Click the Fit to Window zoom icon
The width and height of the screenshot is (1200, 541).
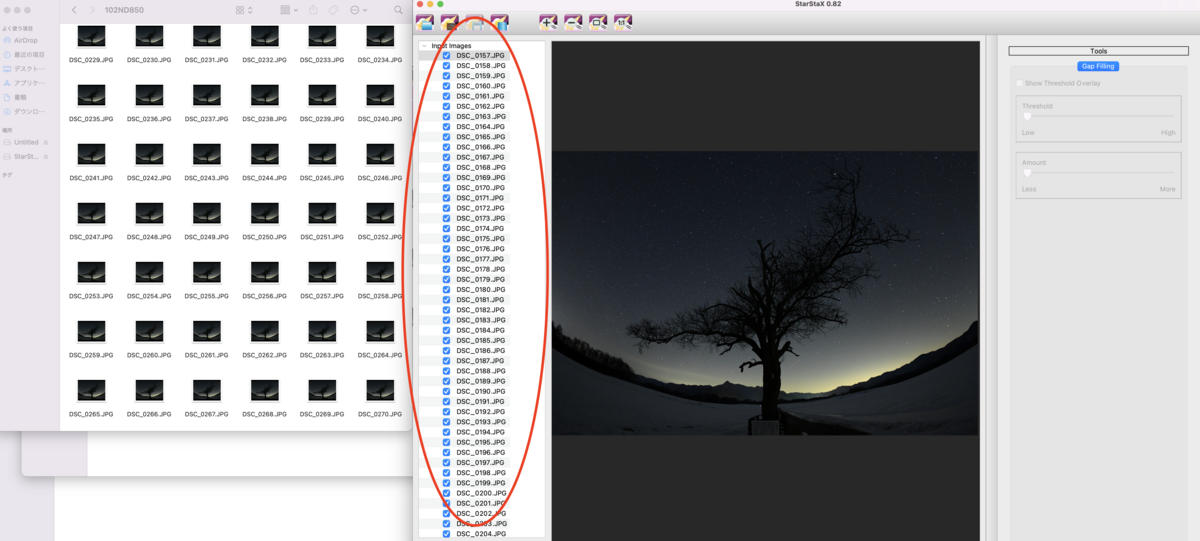[x=598, y=22]
